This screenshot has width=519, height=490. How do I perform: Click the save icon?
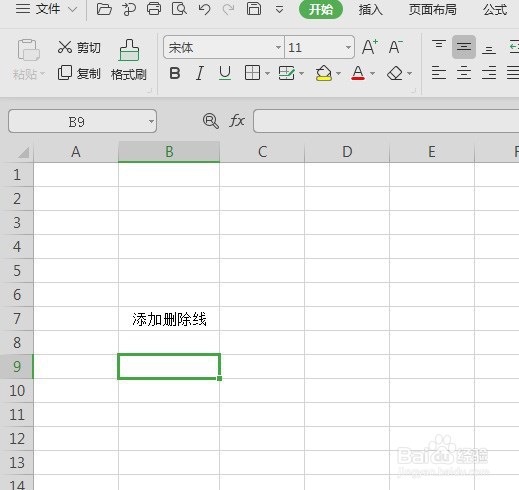(x=254, y=9)
